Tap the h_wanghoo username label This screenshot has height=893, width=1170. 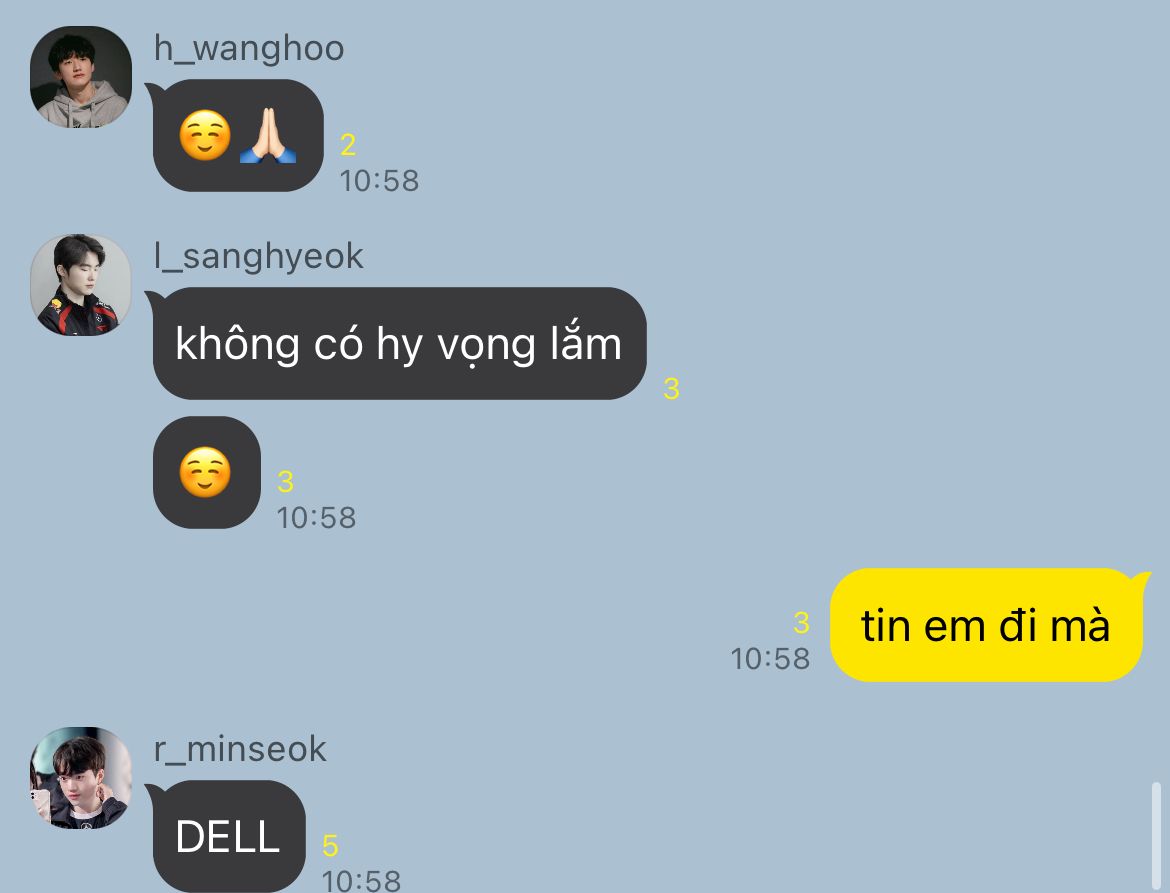tap(248, 48)
